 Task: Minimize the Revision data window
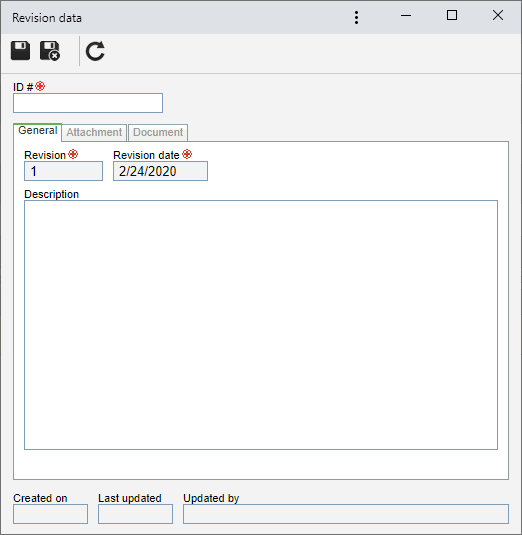[x=406, y=15]
